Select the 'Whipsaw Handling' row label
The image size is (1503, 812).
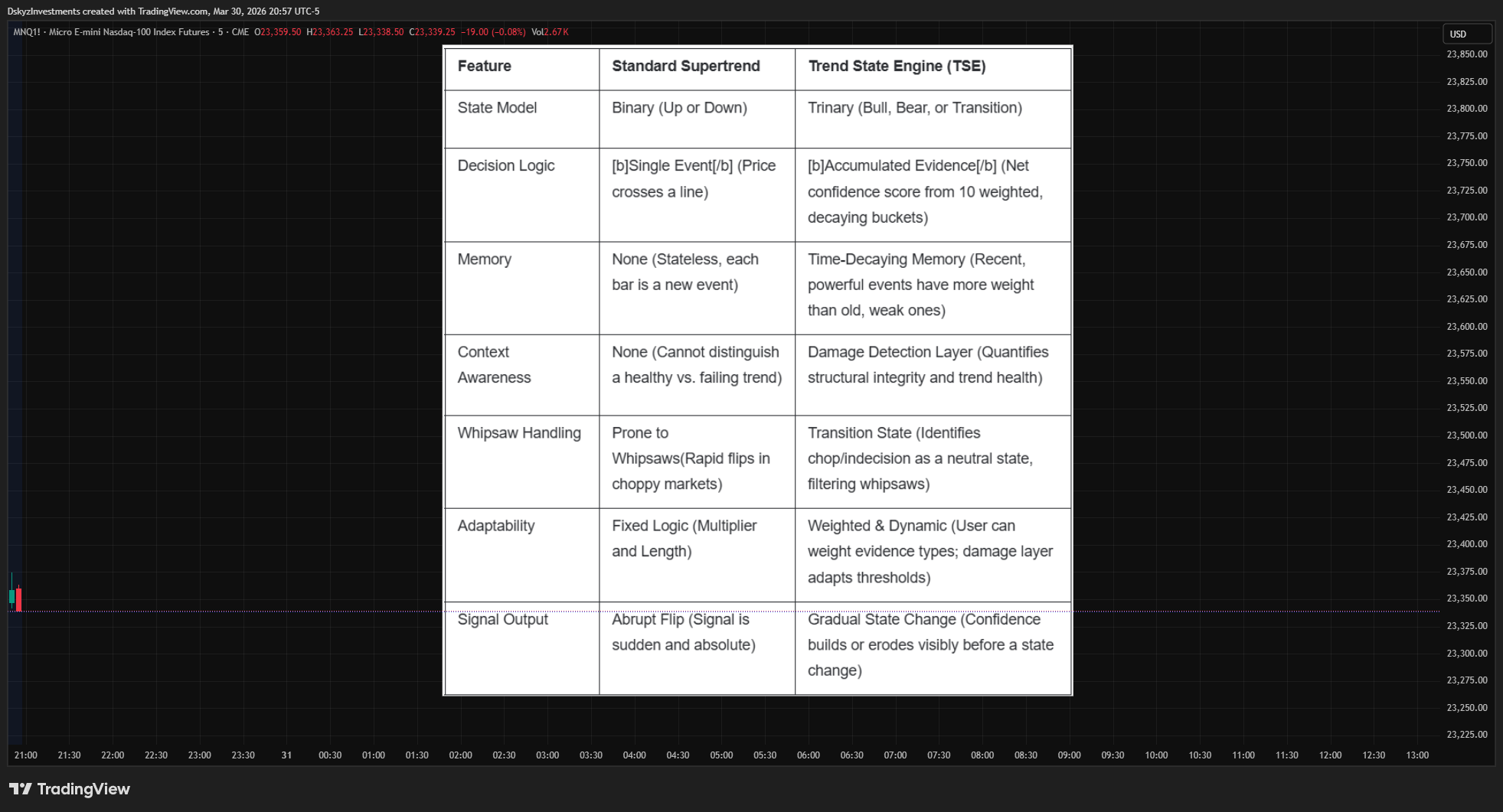[x=519, y=433]
